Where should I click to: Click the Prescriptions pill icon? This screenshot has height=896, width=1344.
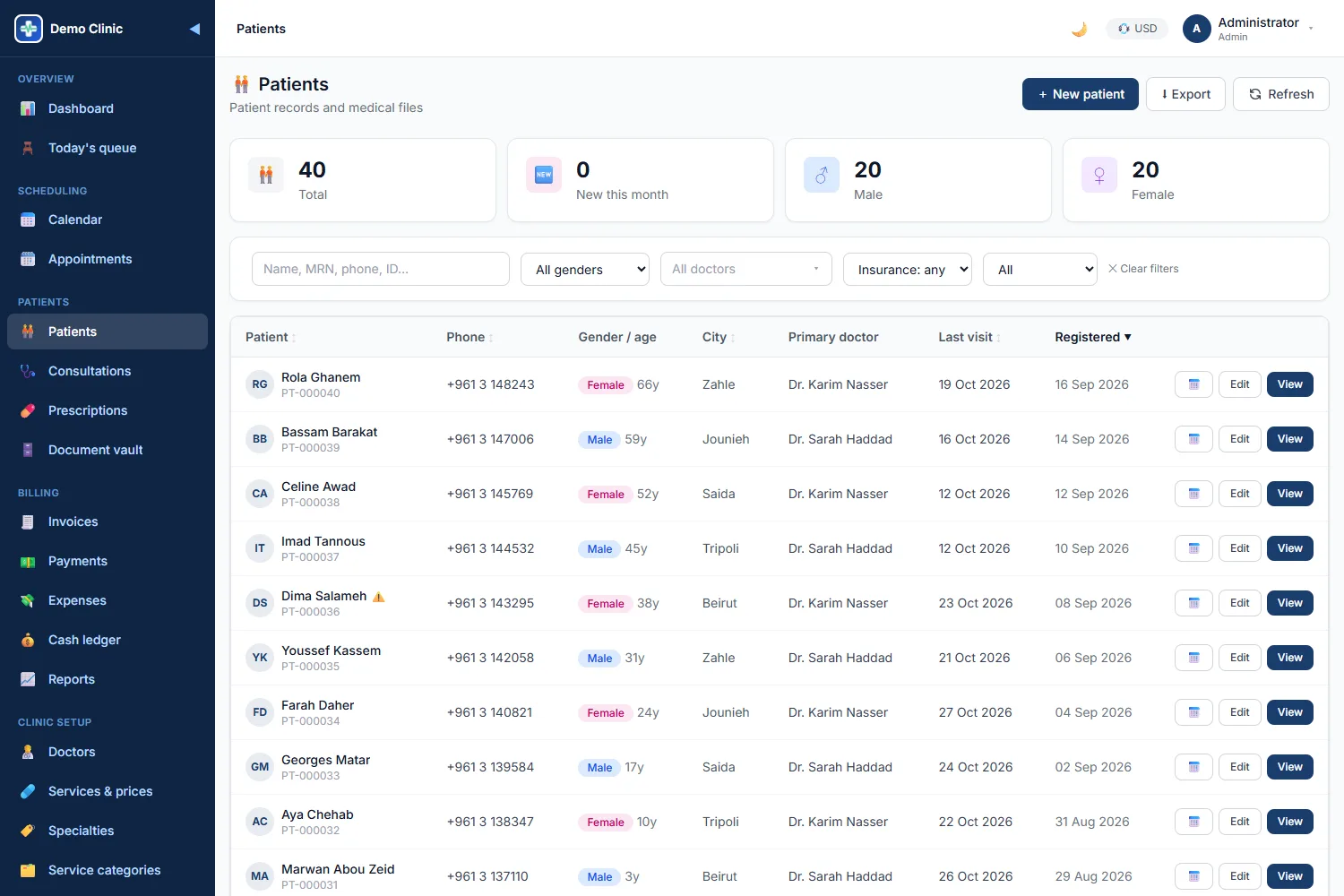(x=28, y=410)
